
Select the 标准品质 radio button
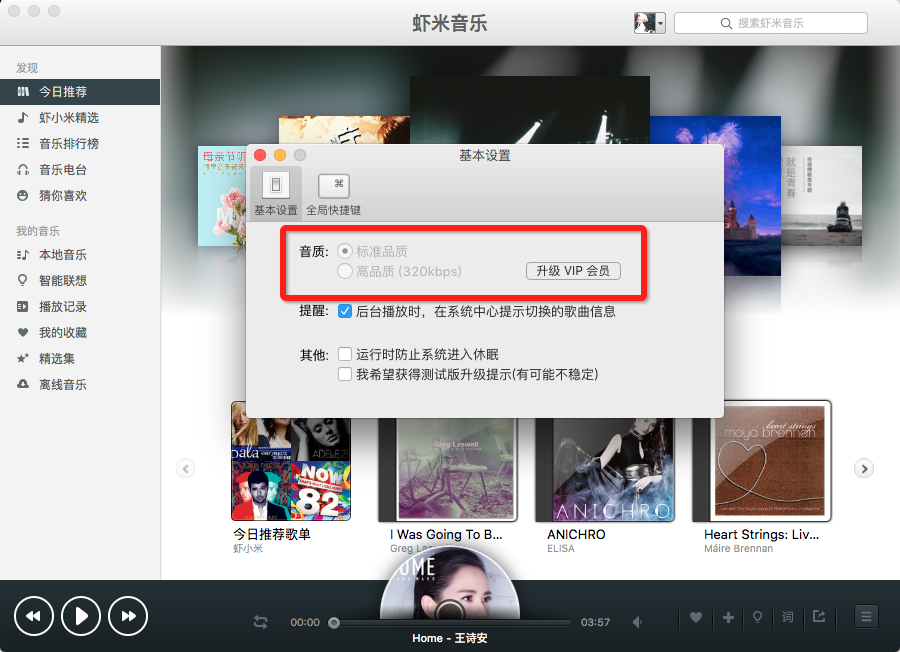pyautogui.click(x=344, y=251)
